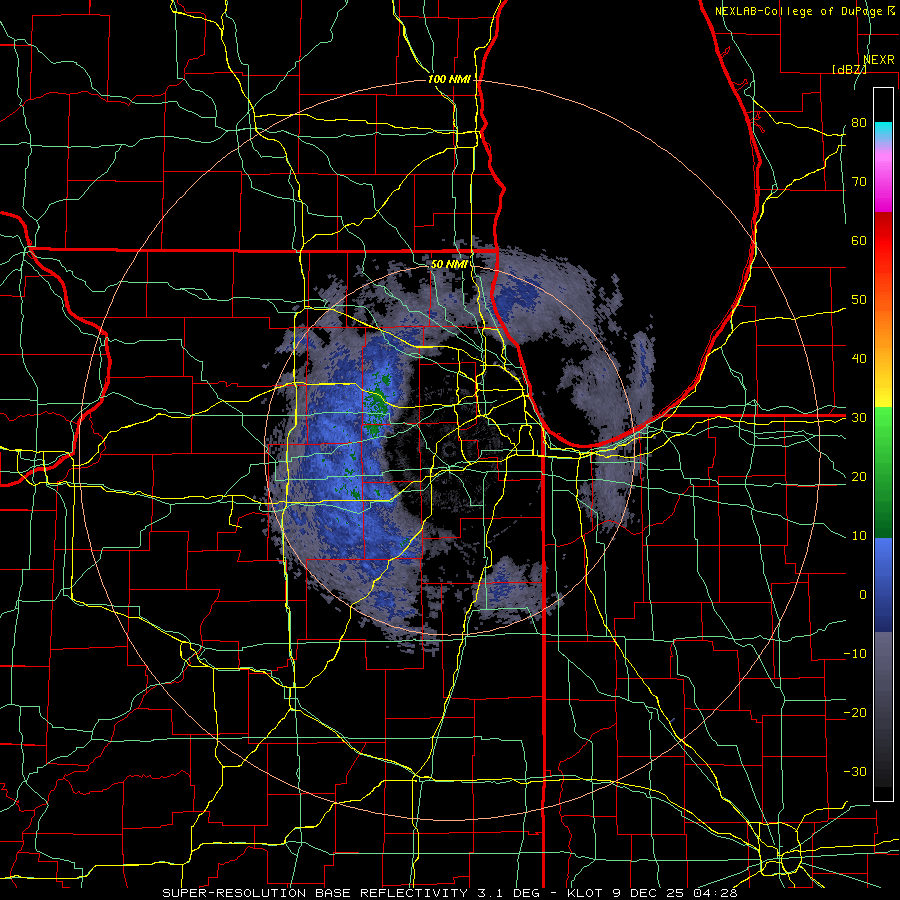
Task: Click the 80 dBZ scale value
Action: [859, 123]
